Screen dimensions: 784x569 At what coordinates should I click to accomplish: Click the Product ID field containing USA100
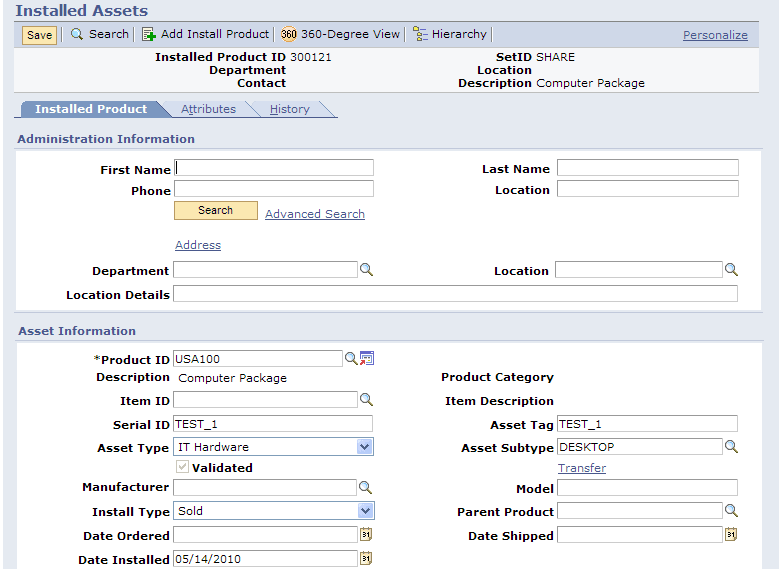(x=258, y=358)
